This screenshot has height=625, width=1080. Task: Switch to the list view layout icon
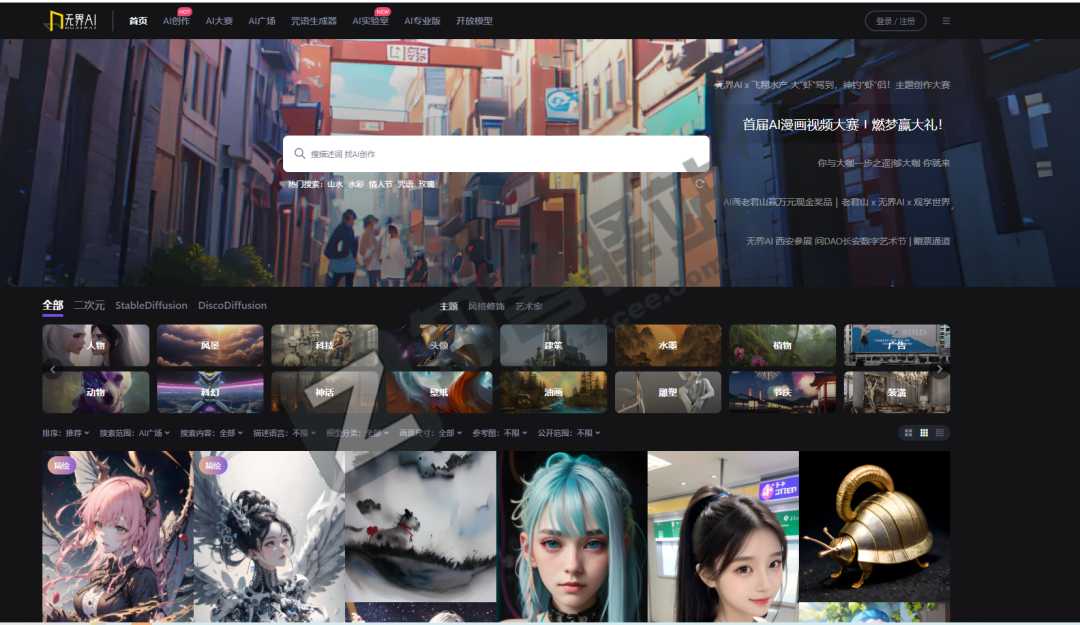click(941, 433)
